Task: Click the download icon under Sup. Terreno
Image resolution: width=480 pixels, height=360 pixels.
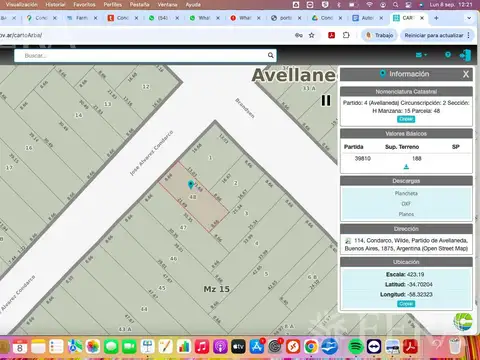Action: pos(406,167)
